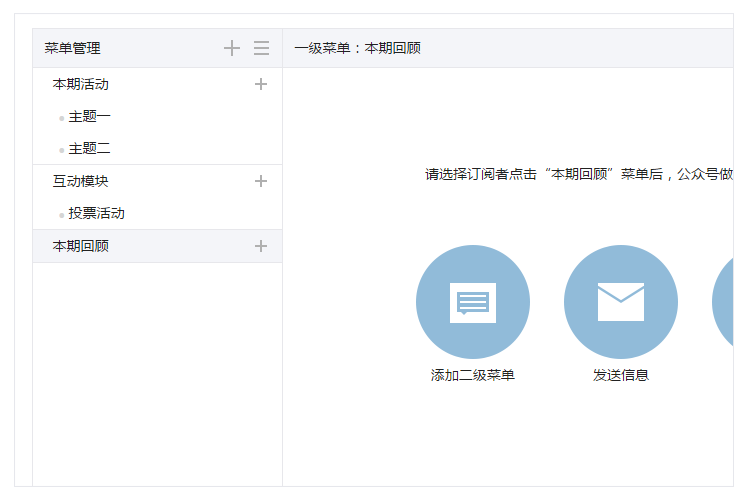750x500 pixels.
Task: Select the 互动模块 first-level menu
Action: (81, 181)
